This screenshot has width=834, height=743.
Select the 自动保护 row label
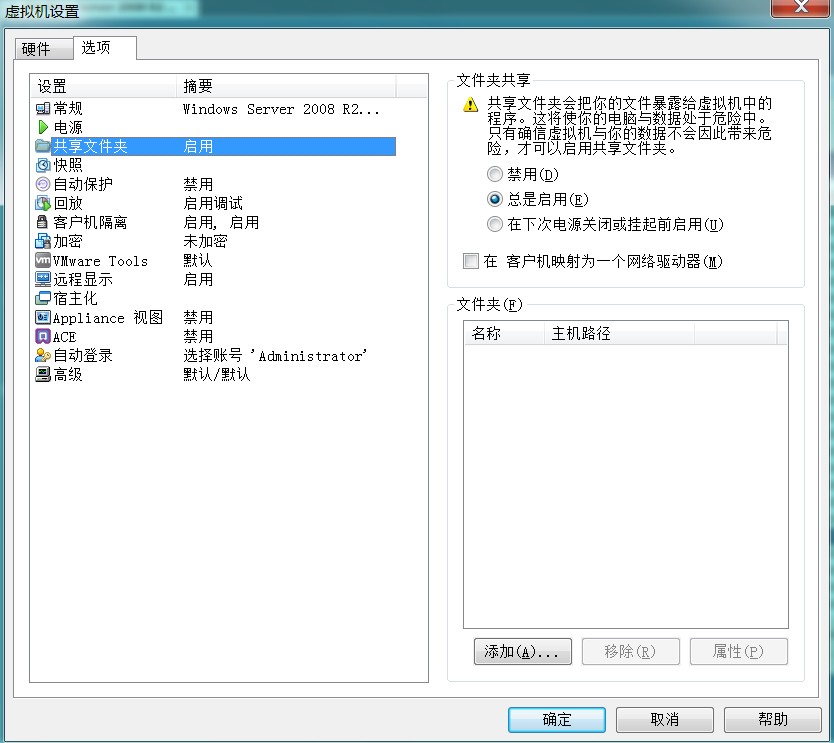pos(83,185)
